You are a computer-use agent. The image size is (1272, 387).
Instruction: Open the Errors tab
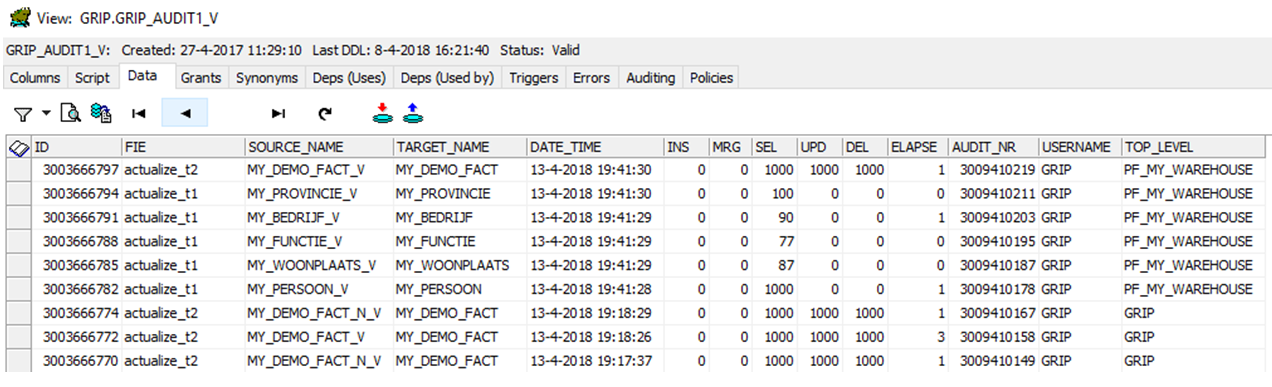592,77
